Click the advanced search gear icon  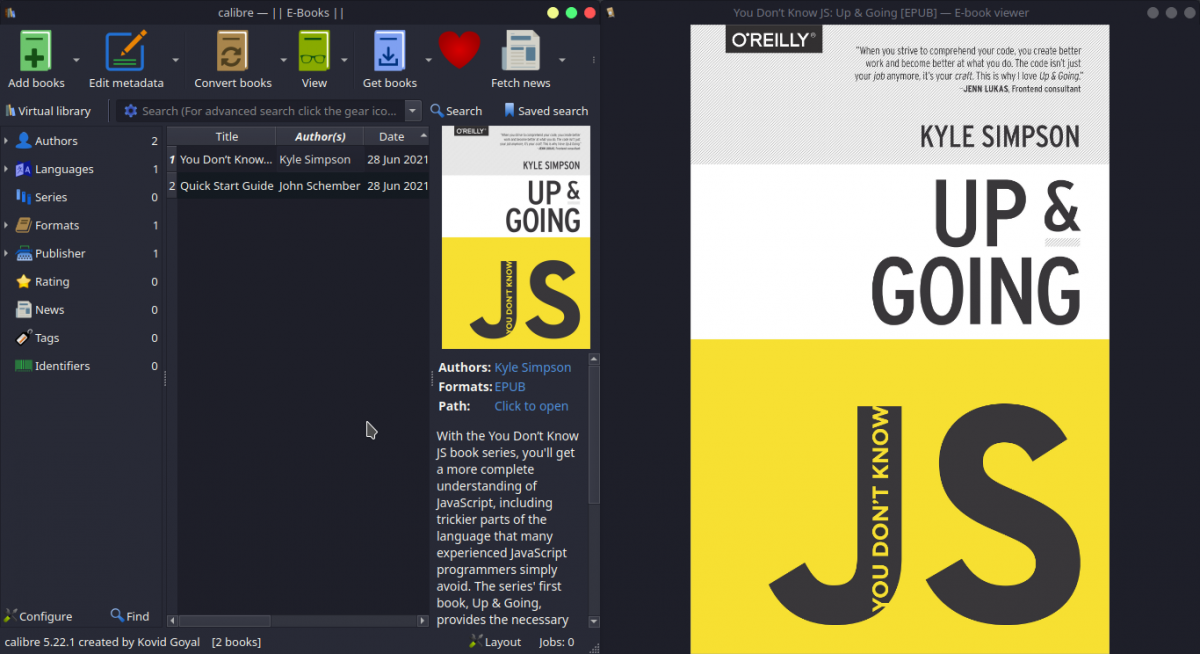pyautogui.click(x=130, y=111)
